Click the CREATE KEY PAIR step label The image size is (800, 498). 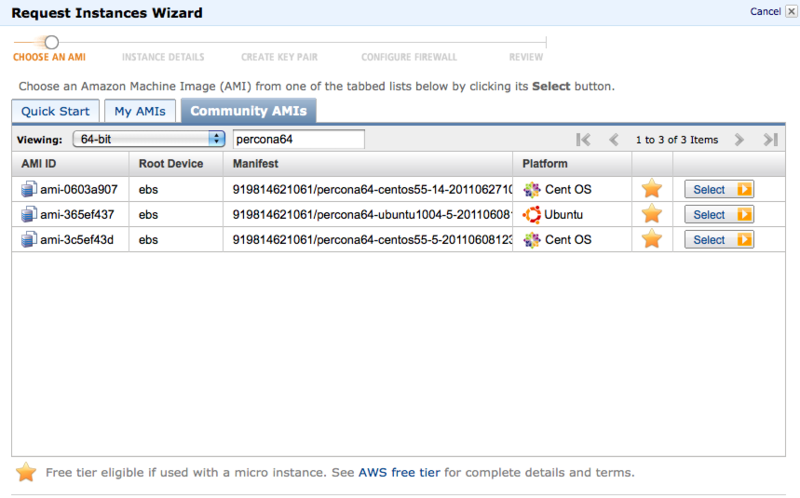(x=280, y=57)
